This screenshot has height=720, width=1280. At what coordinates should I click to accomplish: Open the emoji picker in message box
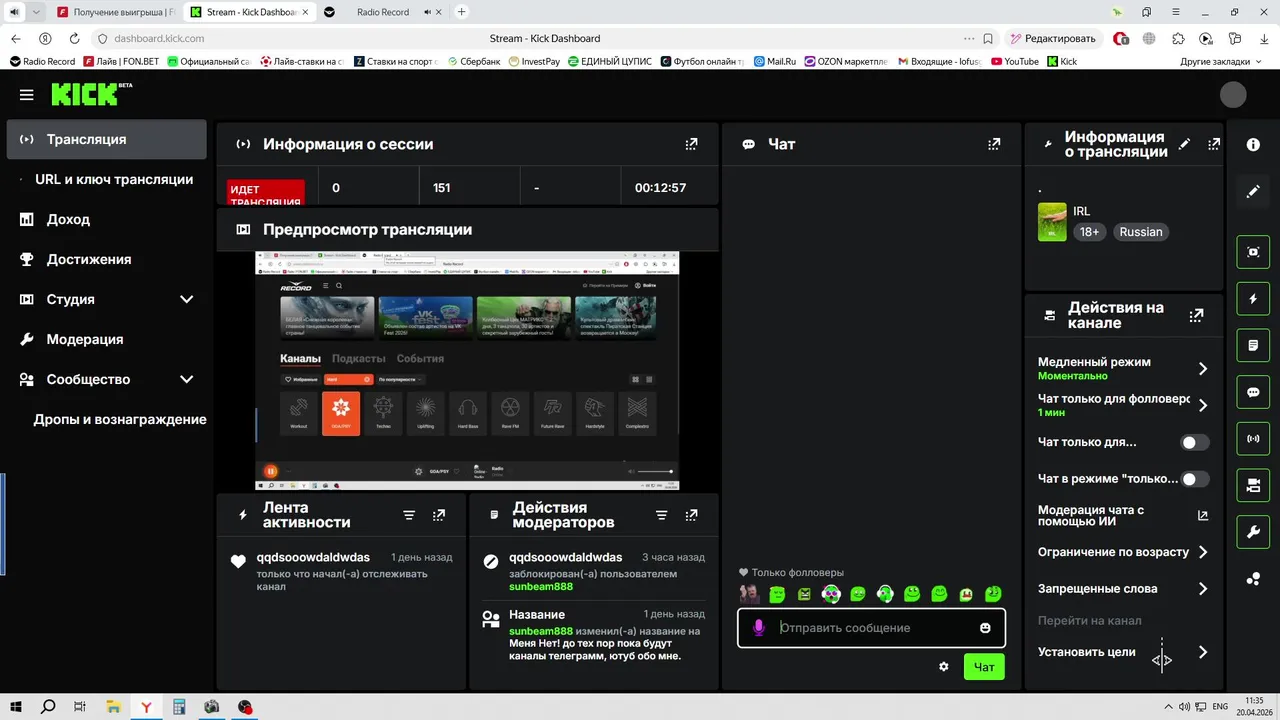(x=985, y=628)
